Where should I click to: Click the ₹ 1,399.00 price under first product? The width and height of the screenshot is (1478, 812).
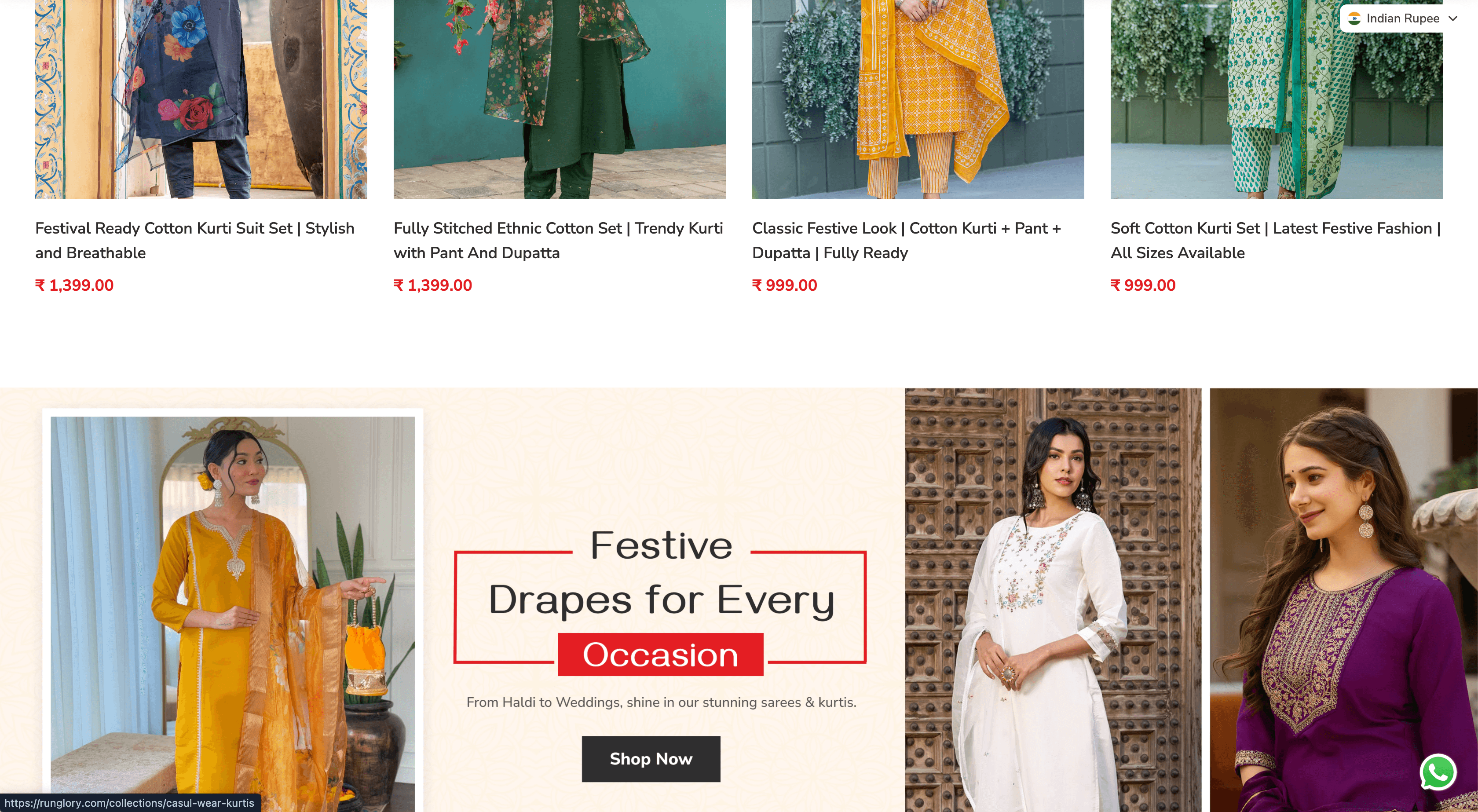pyautogui.click(x=74, y=285)
